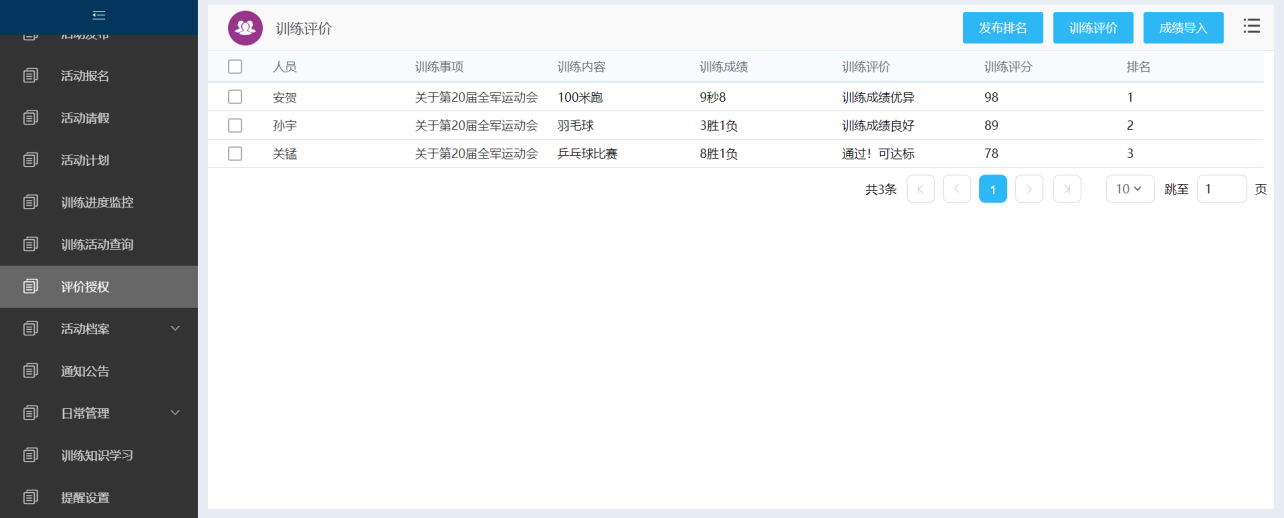Collapse the sidebar using the top toggle icon
Viewport: 1284px width, 518px height.
point(98,15)
